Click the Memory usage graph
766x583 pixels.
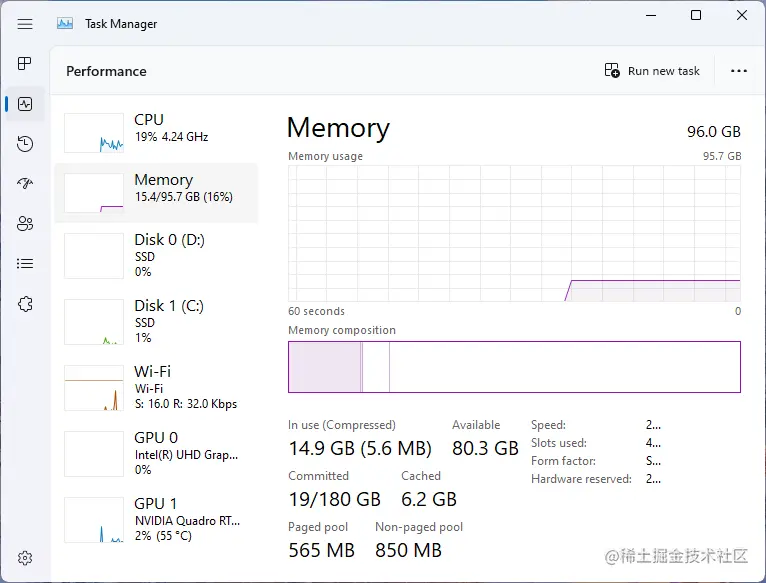[x=514, y=233]
